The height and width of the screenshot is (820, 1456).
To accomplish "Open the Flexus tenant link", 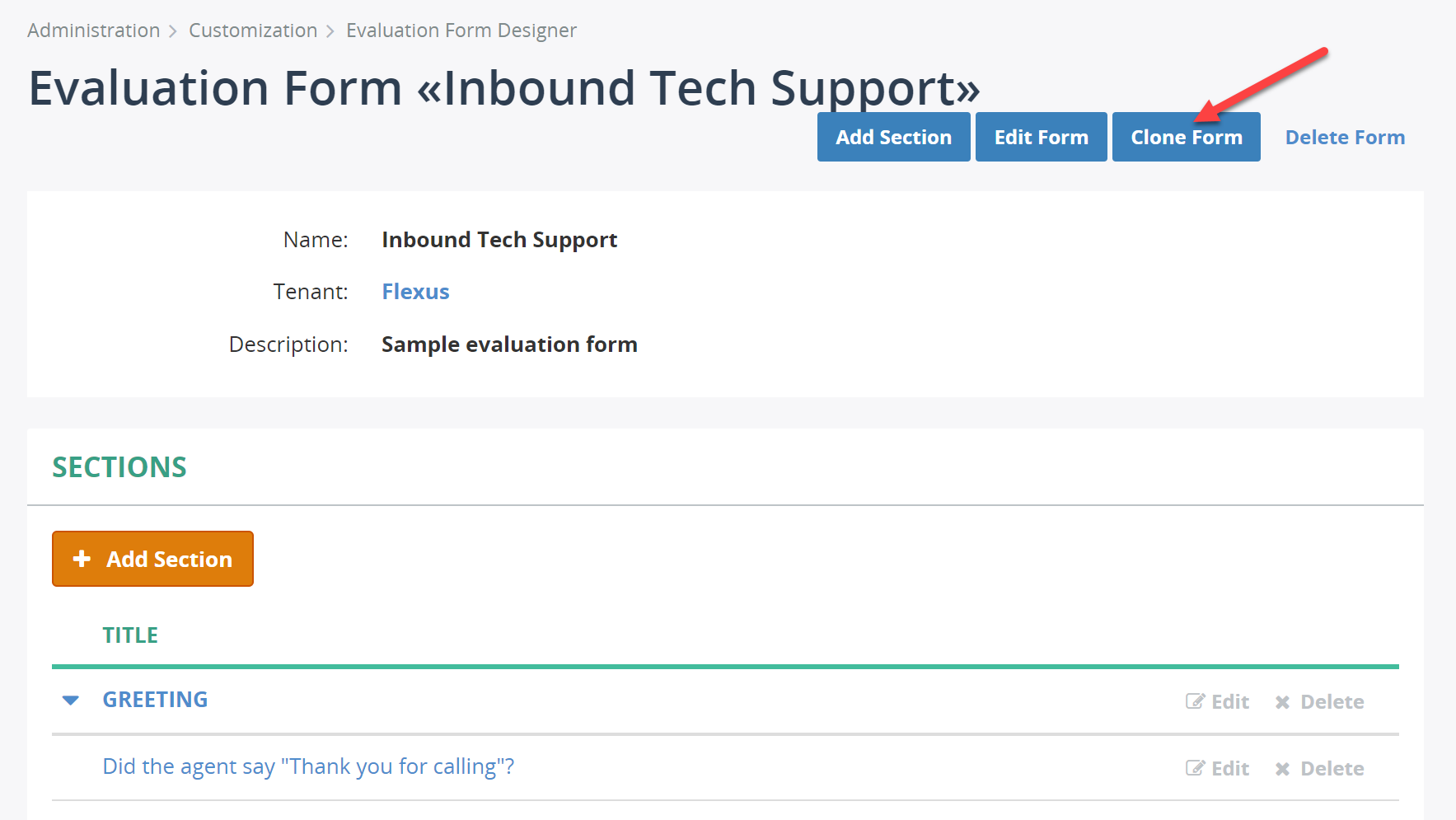I will click(x=415, y=292).
